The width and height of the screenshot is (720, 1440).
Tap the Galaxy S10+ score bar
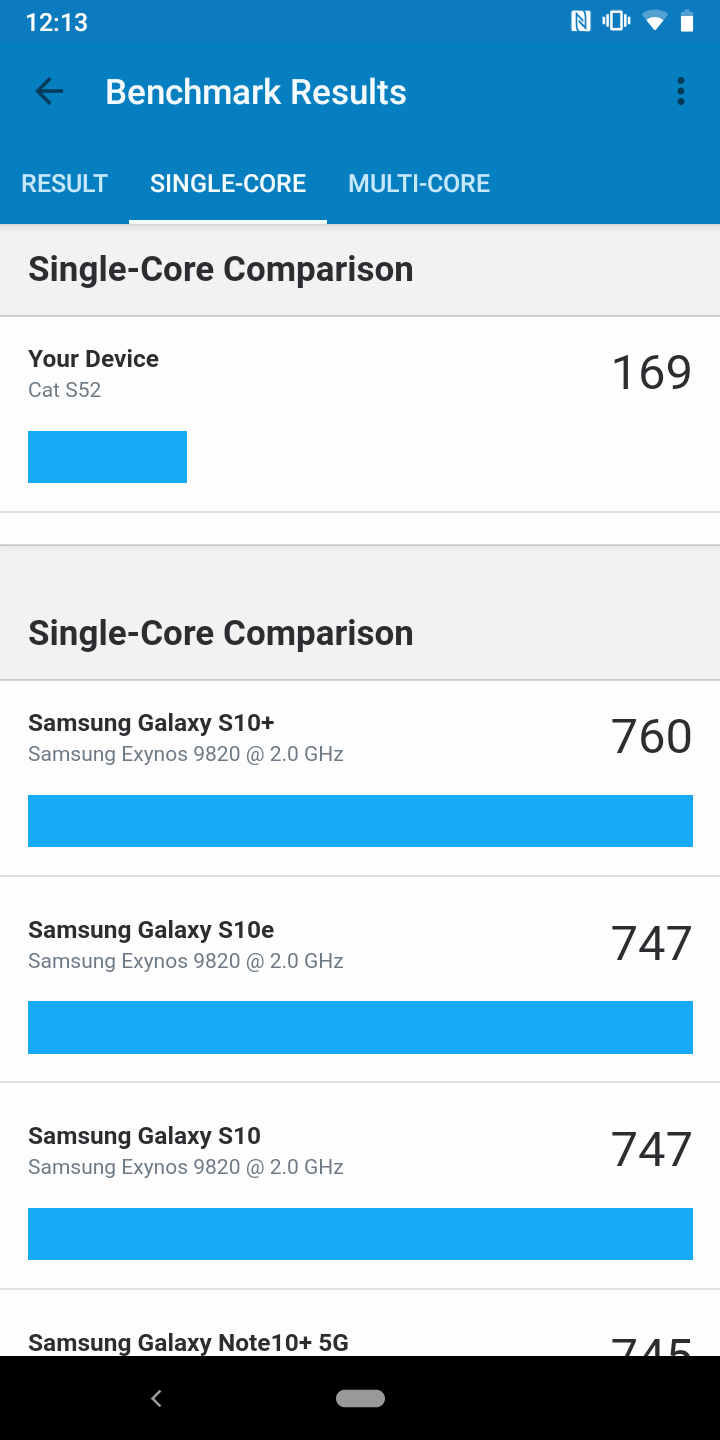click(360, 821)
